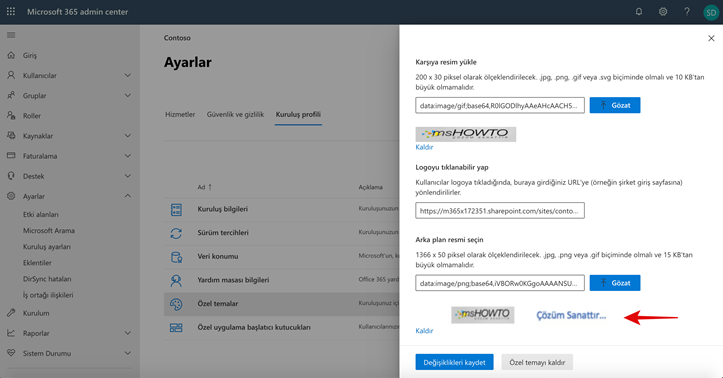Click Gözat next to the background image field
723x378 pixels.
(x=615, y=283)
